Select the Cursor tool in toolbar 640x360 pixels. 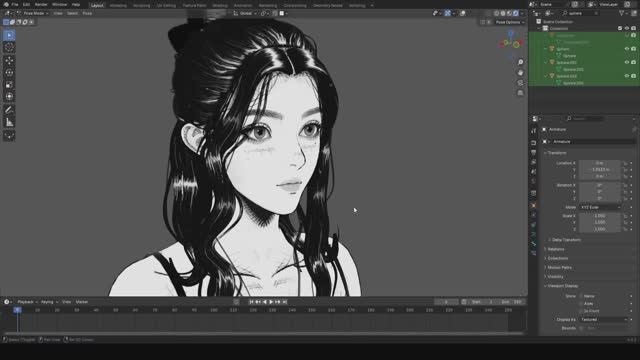pos(9,47)
